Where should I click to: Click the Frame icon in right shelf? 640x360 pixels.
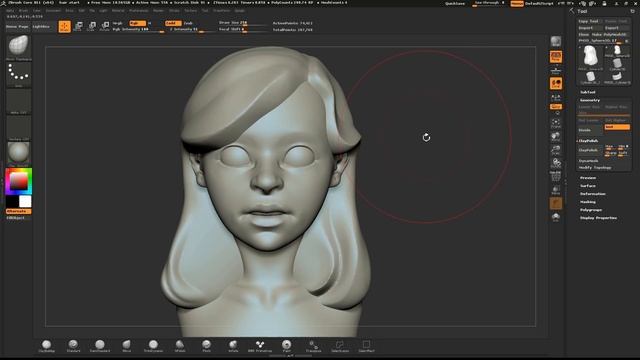tap(556, 123)
